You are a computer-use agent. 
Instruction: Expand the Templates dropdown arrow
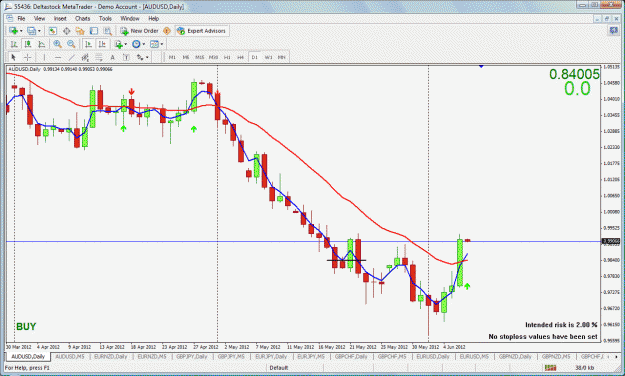point(161,44)
